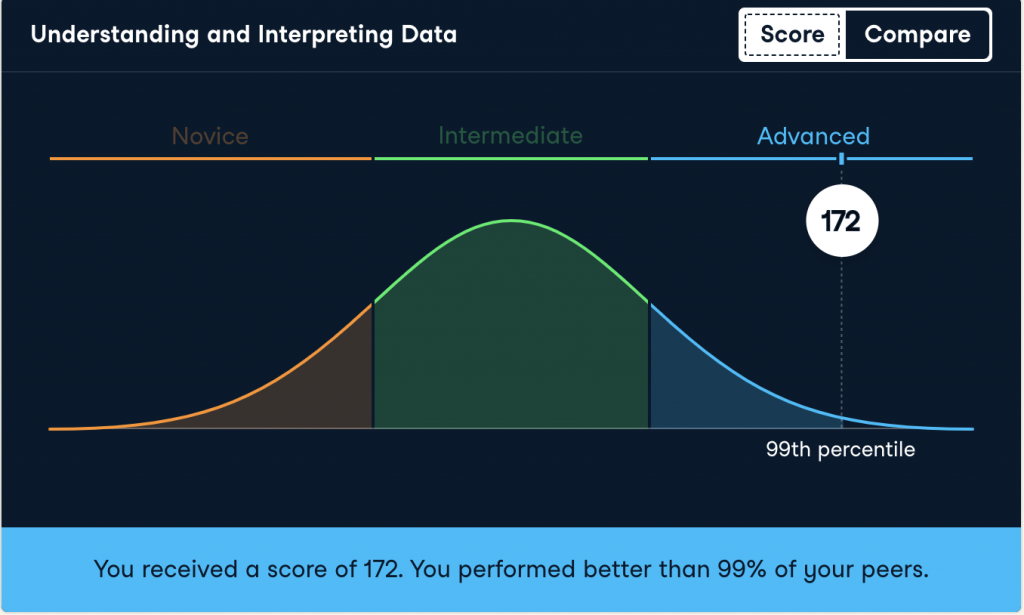The width and height of the screenshot is (1024, 615).
Task: Click the Understanding and Interpreting Data title
Action: tap(243, 35)
